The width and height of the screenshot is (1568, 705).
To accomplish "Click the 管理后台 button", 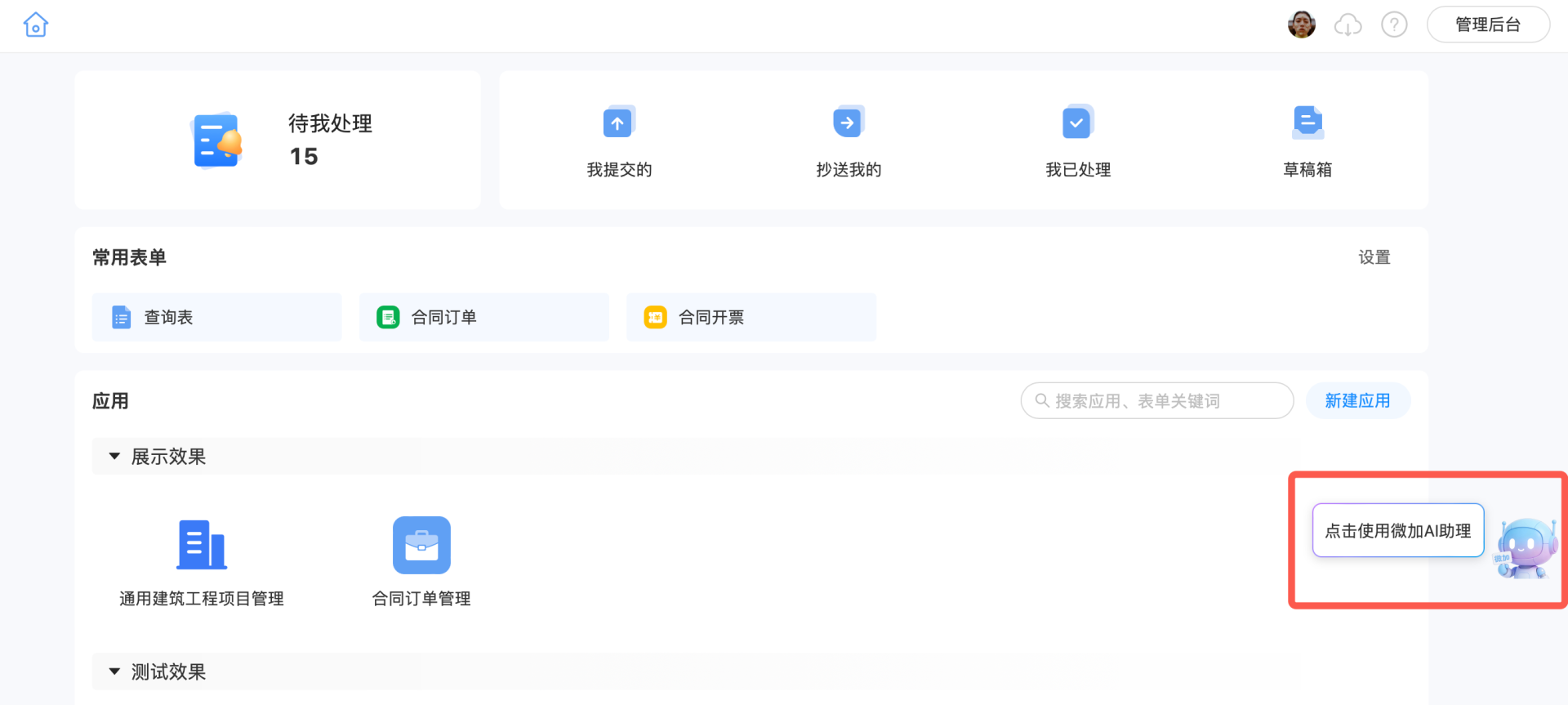I will [1487, 25].
